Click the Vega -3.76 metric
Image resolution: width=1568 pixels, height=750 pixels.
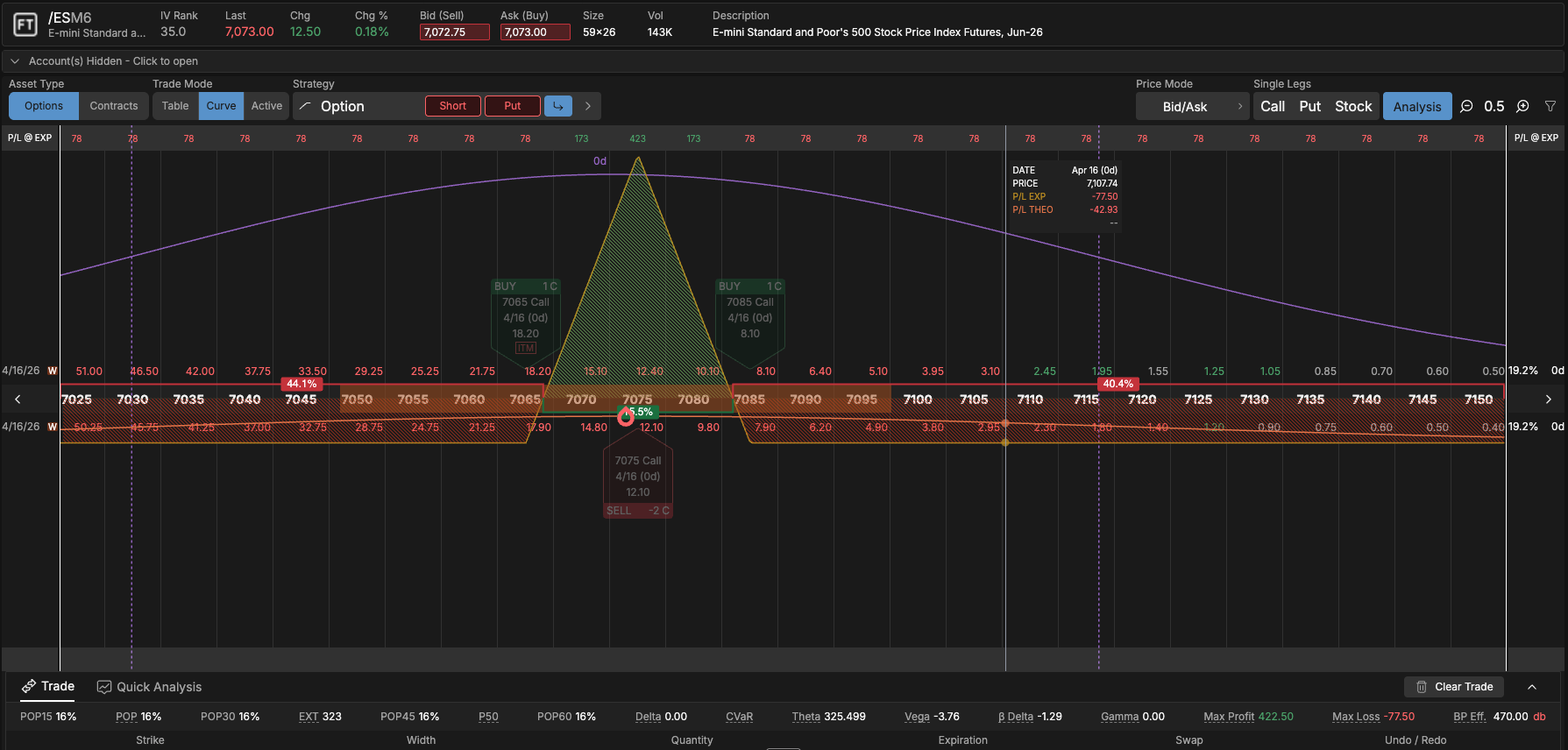point(932,717)
